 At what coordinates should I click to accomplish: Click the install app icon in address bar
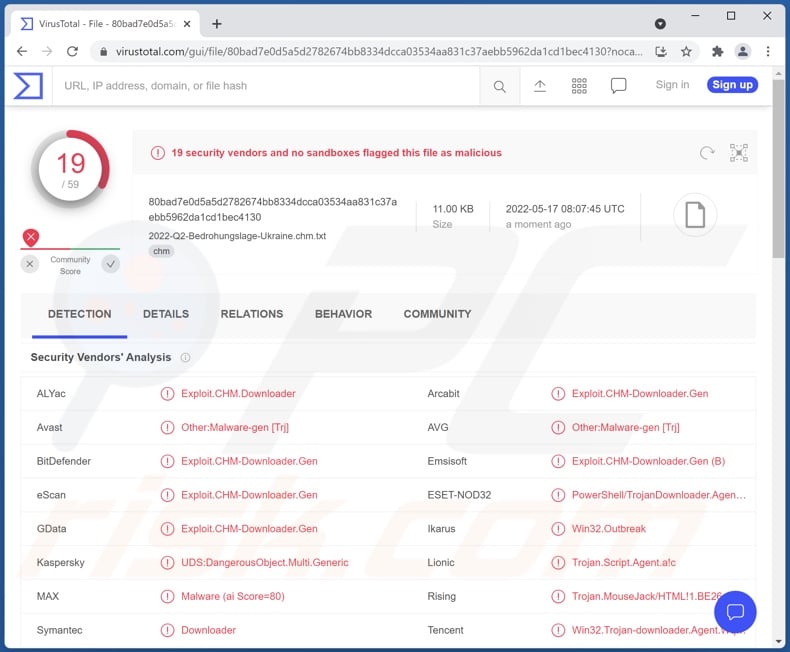click(661, 51)
